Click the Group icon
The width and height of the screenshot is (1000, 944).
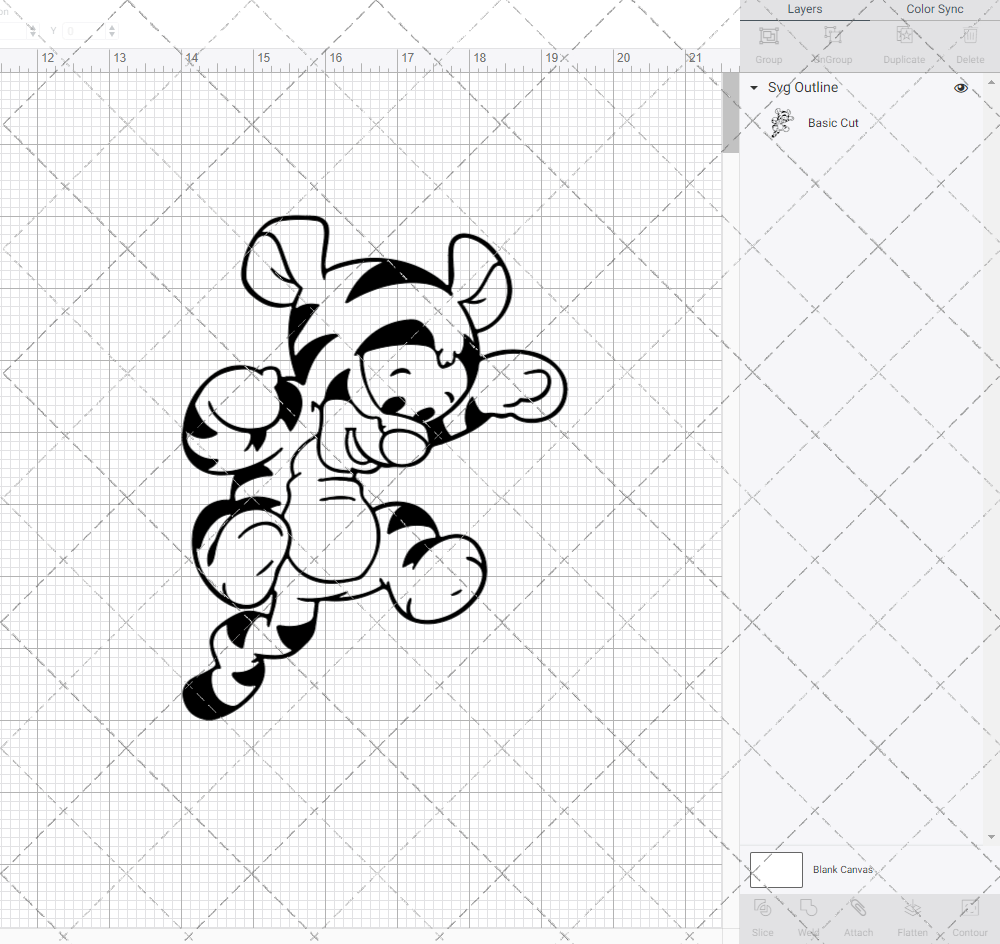768,36
